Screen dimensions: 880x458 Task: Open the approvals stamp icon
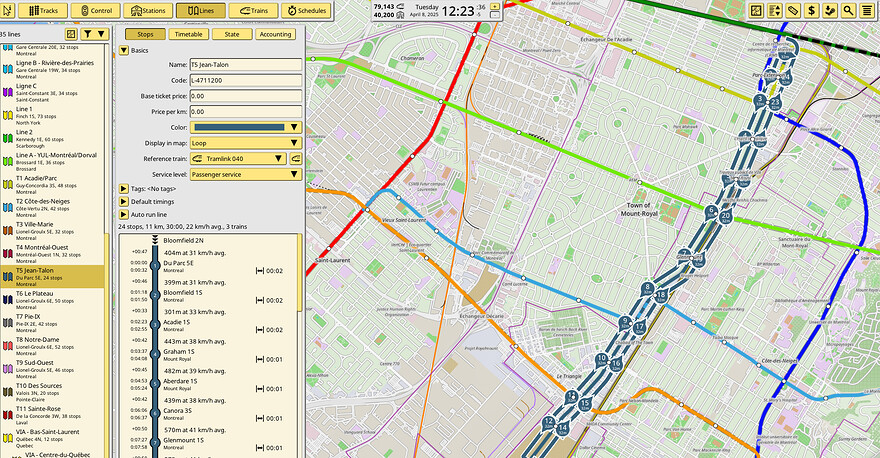830,10
